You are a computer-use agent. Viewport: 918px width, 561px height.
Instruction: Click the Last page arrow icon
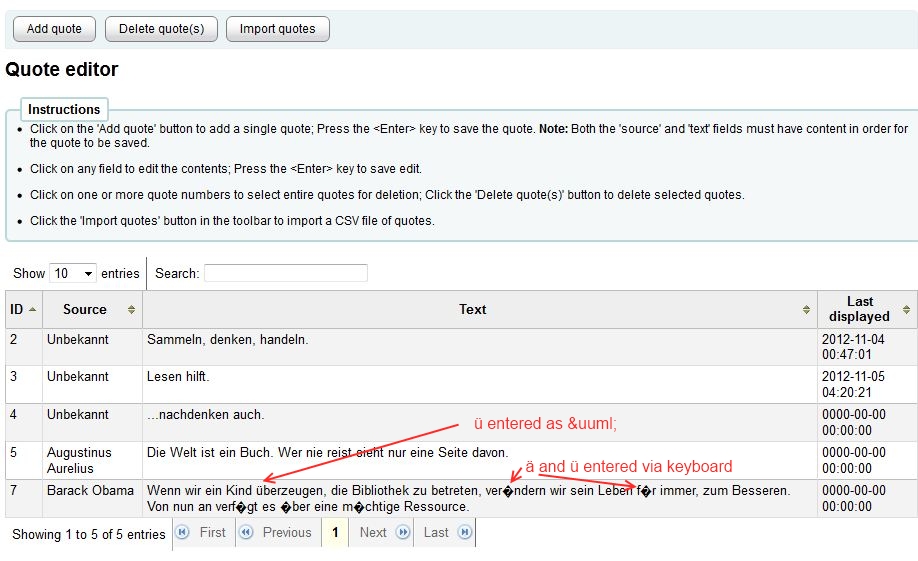pyautogui.click(x=464, y=532)
